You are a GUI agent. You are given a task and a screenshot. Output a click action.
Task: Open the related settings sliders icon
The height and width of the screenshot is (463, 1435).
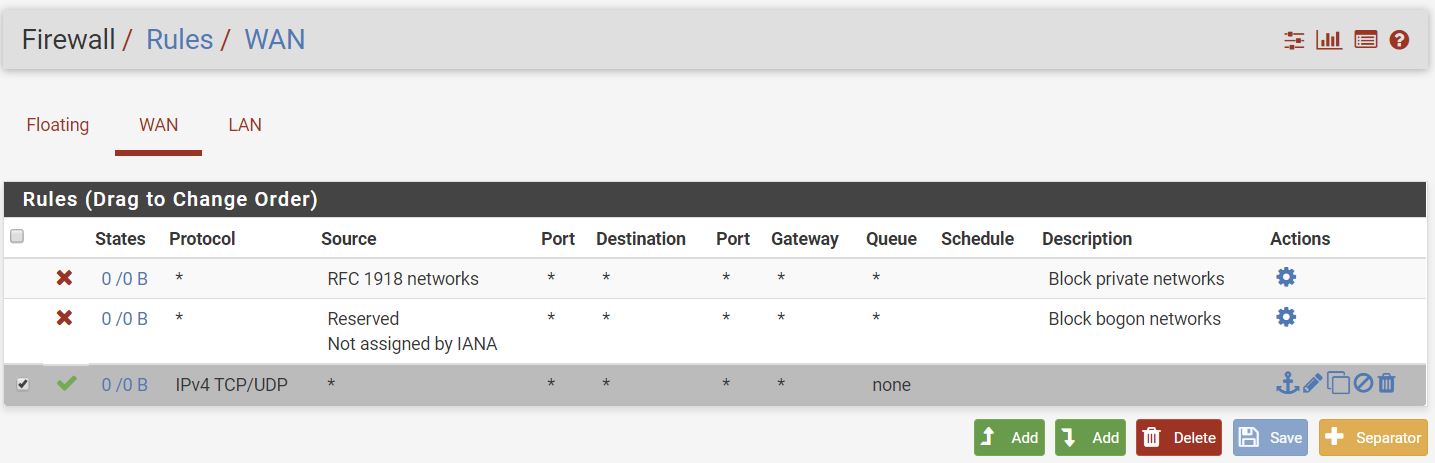click(x=1295, y=40)
